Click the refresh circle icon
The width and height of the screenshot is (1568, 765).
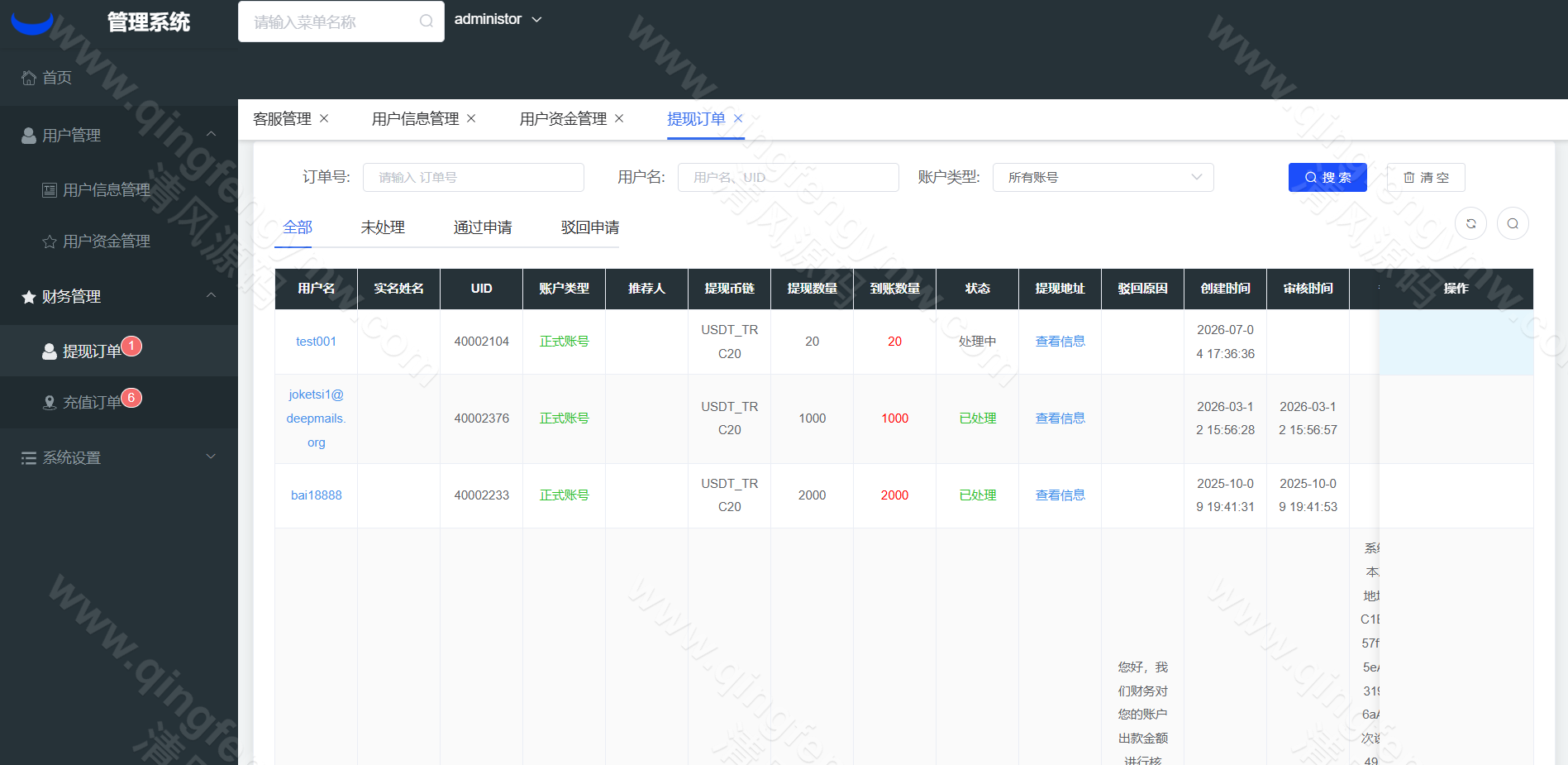[1471, 223]
